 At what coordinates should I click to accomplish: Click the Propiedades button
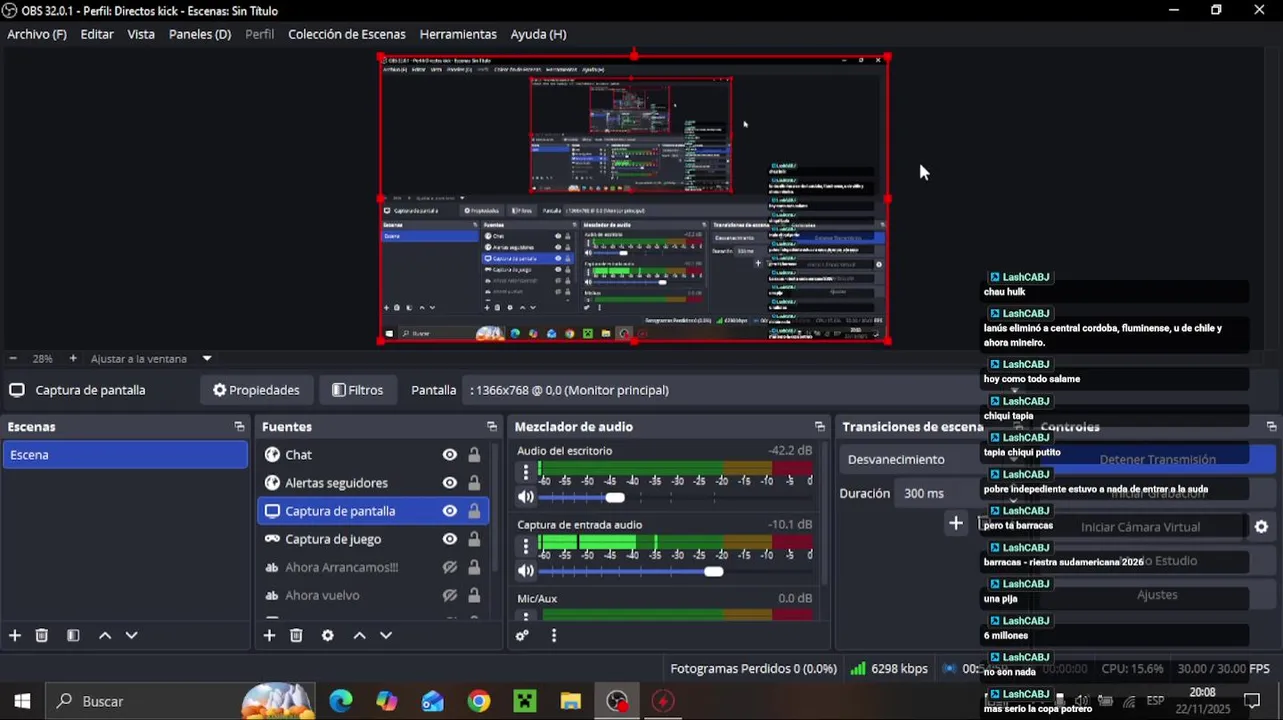tap(256, 390)
